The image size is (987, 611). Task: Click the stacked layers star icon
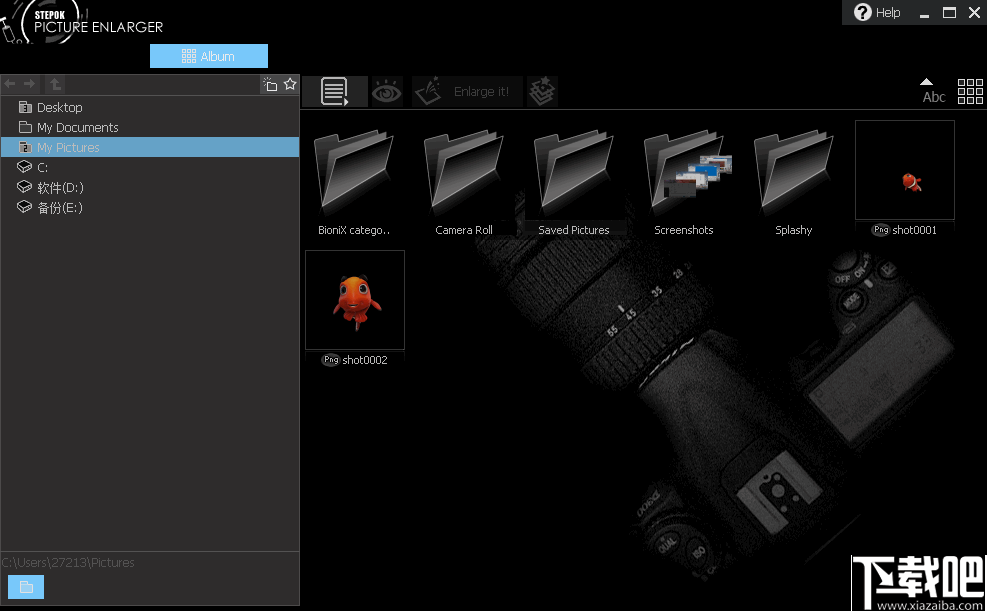coord(542,92)
